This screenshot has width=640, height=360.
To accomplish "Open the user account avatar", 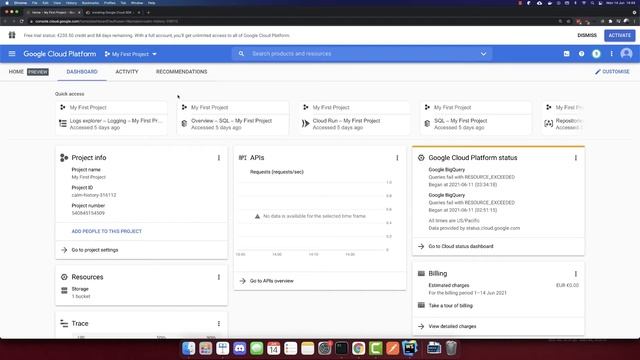I will pyautogui.click(x=626, y=53).
